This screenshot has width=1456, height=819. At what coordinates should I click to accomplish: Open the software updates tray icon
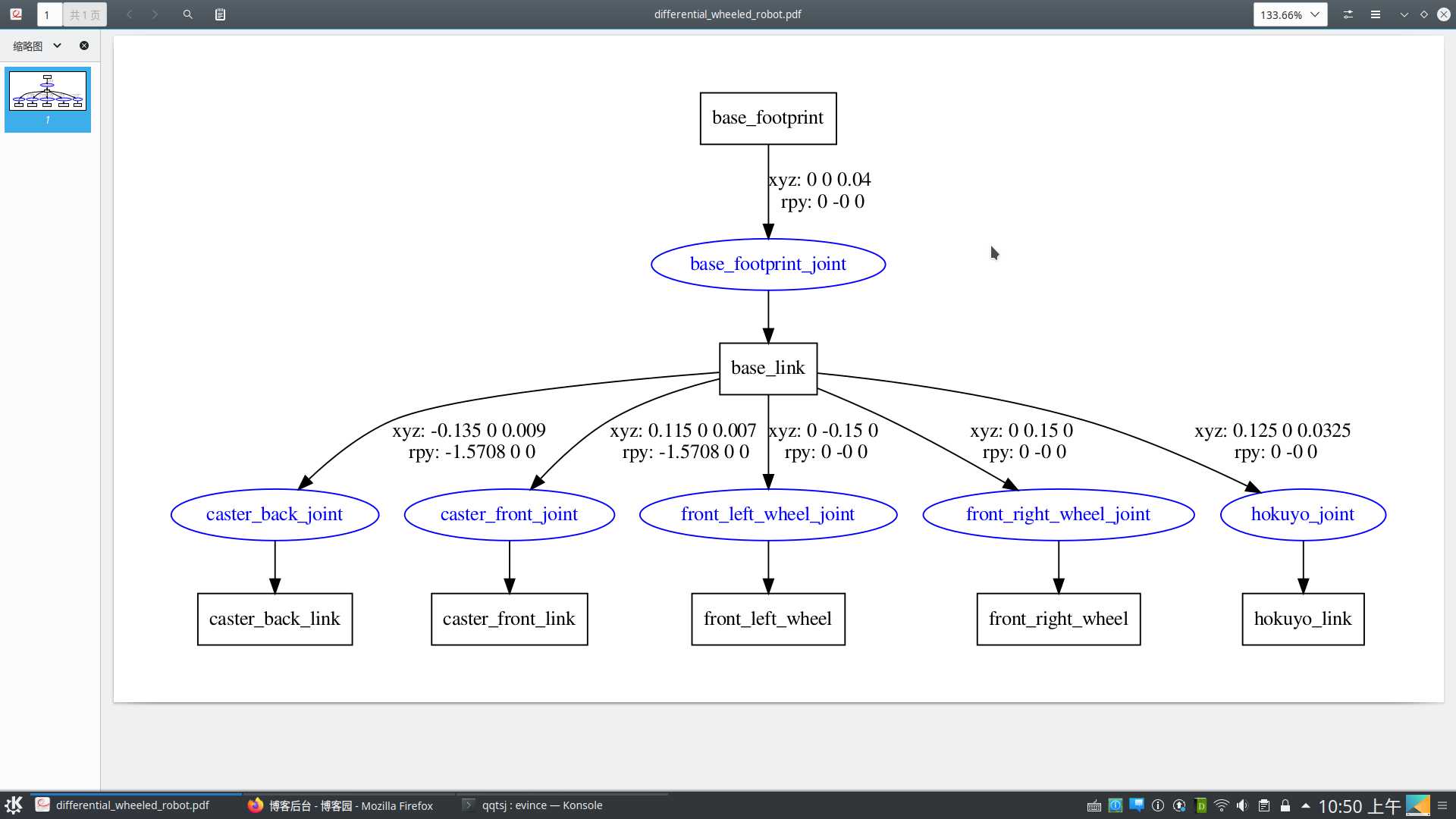[x=1179, y=805]
